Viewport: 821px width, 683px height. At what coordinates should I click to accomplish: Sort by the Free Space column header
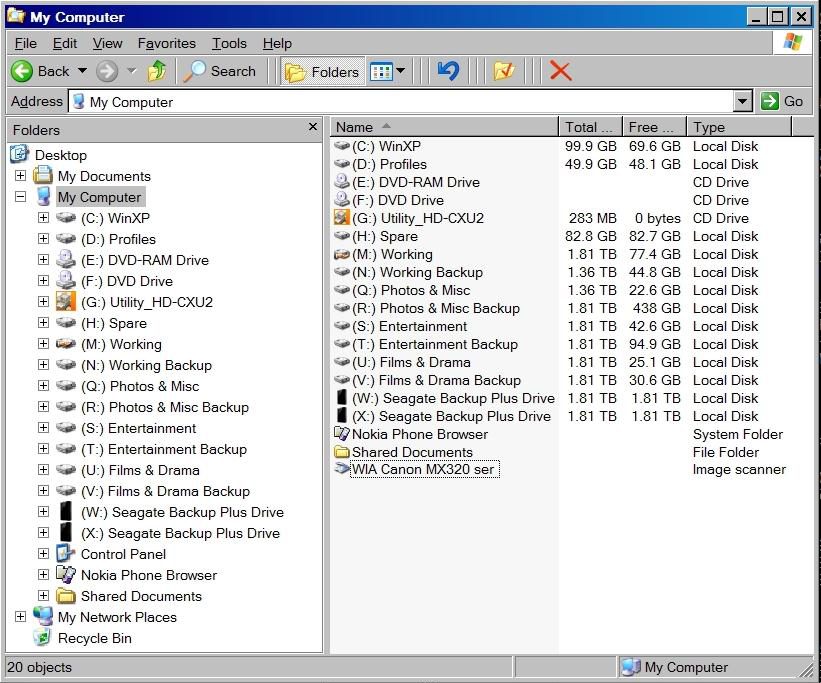coord(654,127)
